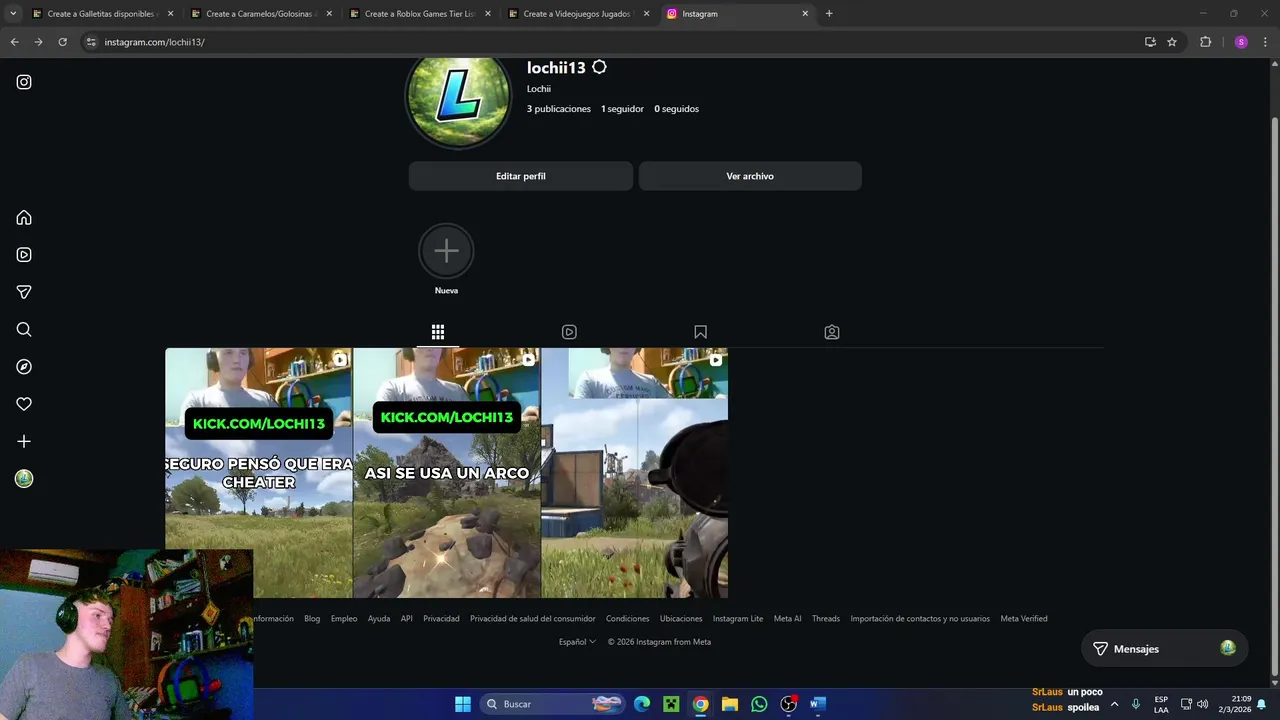Open Chrome three-dot menu
This screenshot has height=720, width=1280.
(1266, 42)
